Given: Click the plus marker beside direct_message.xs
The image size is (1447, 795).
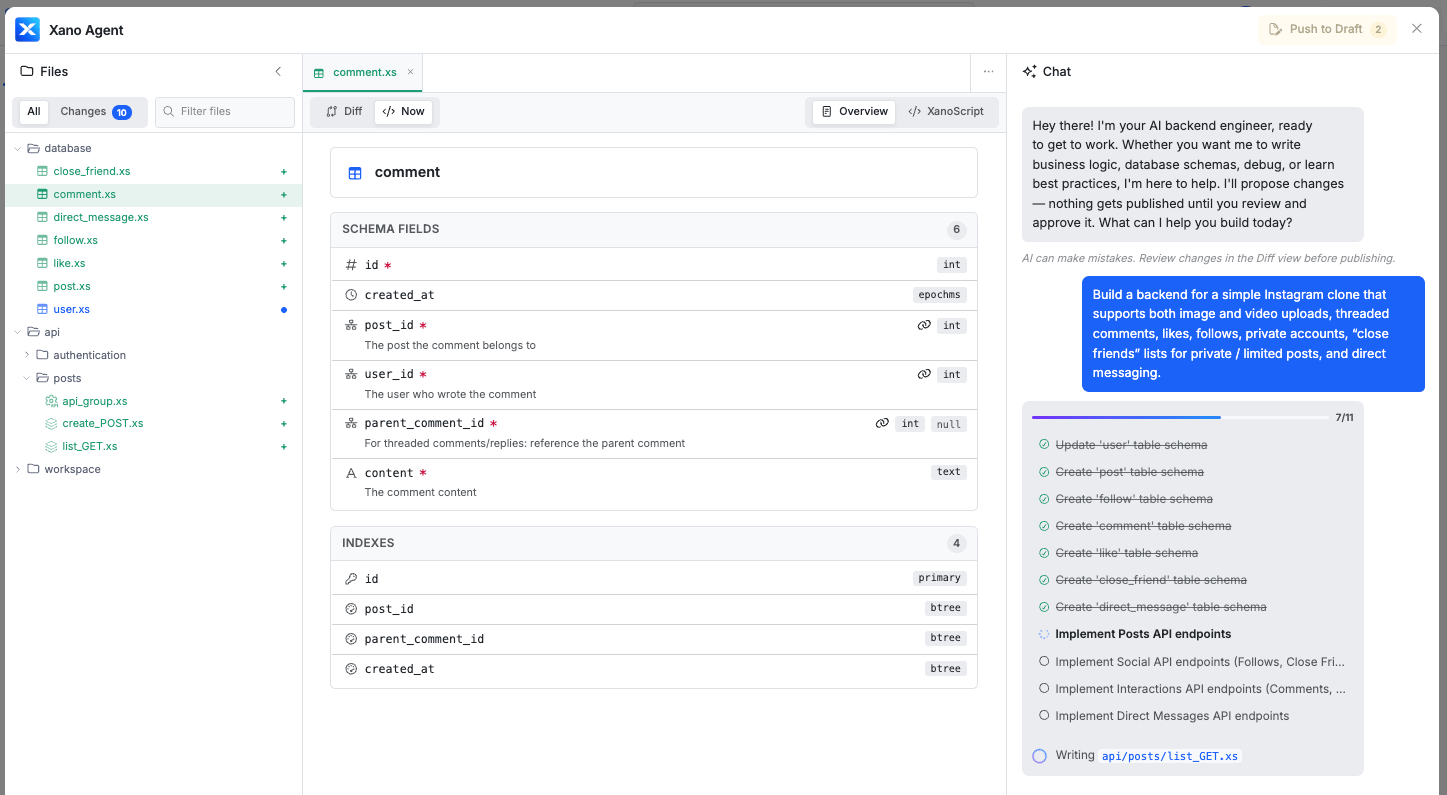Looking at the screenshot, I should click(284, 218).
